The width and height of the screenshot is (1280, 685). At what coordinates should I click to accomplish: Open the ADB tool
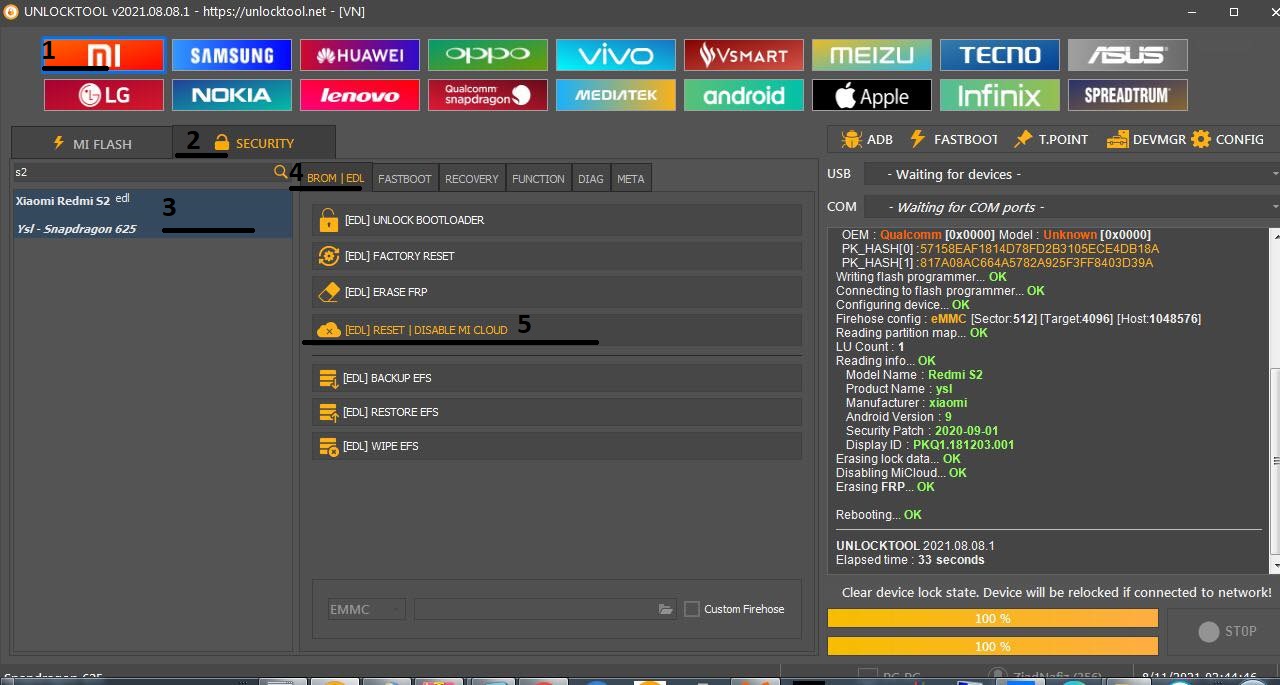click(867, 139)
